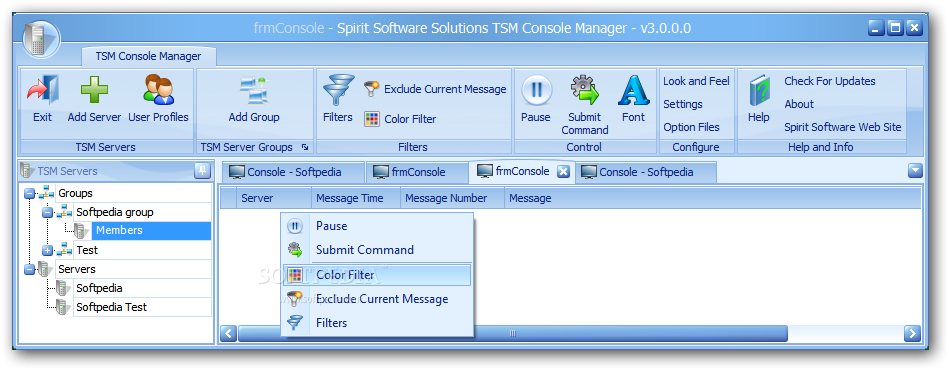Viewport: 949px width, 370px height.
Task: Open TSM Server Groups dialog launcher
Action: point(304,147)
